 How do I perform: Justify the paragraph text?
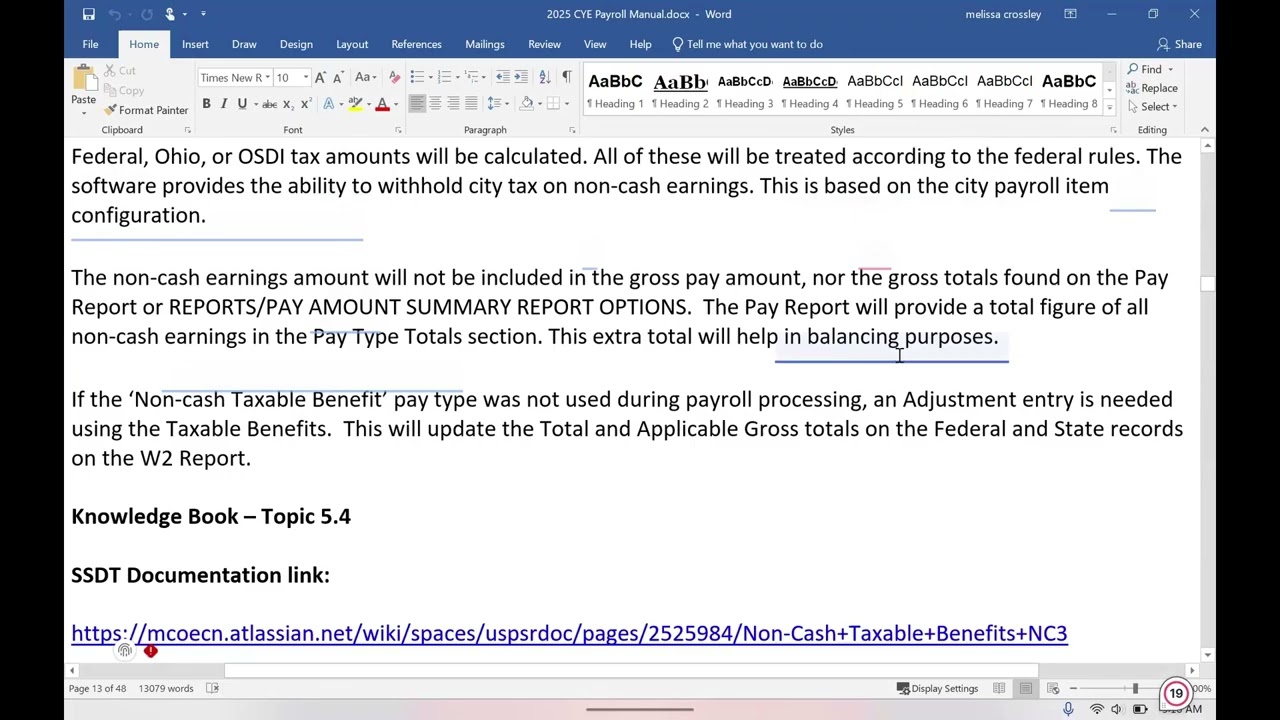coord(471,104)
